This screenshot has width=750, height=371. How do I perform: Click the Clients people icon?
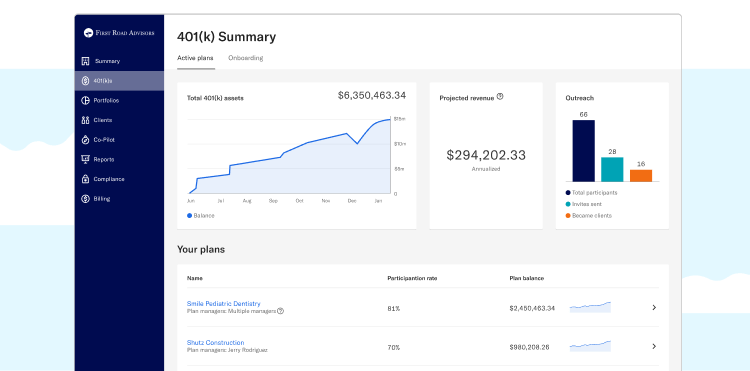click(x=86, y=120)
